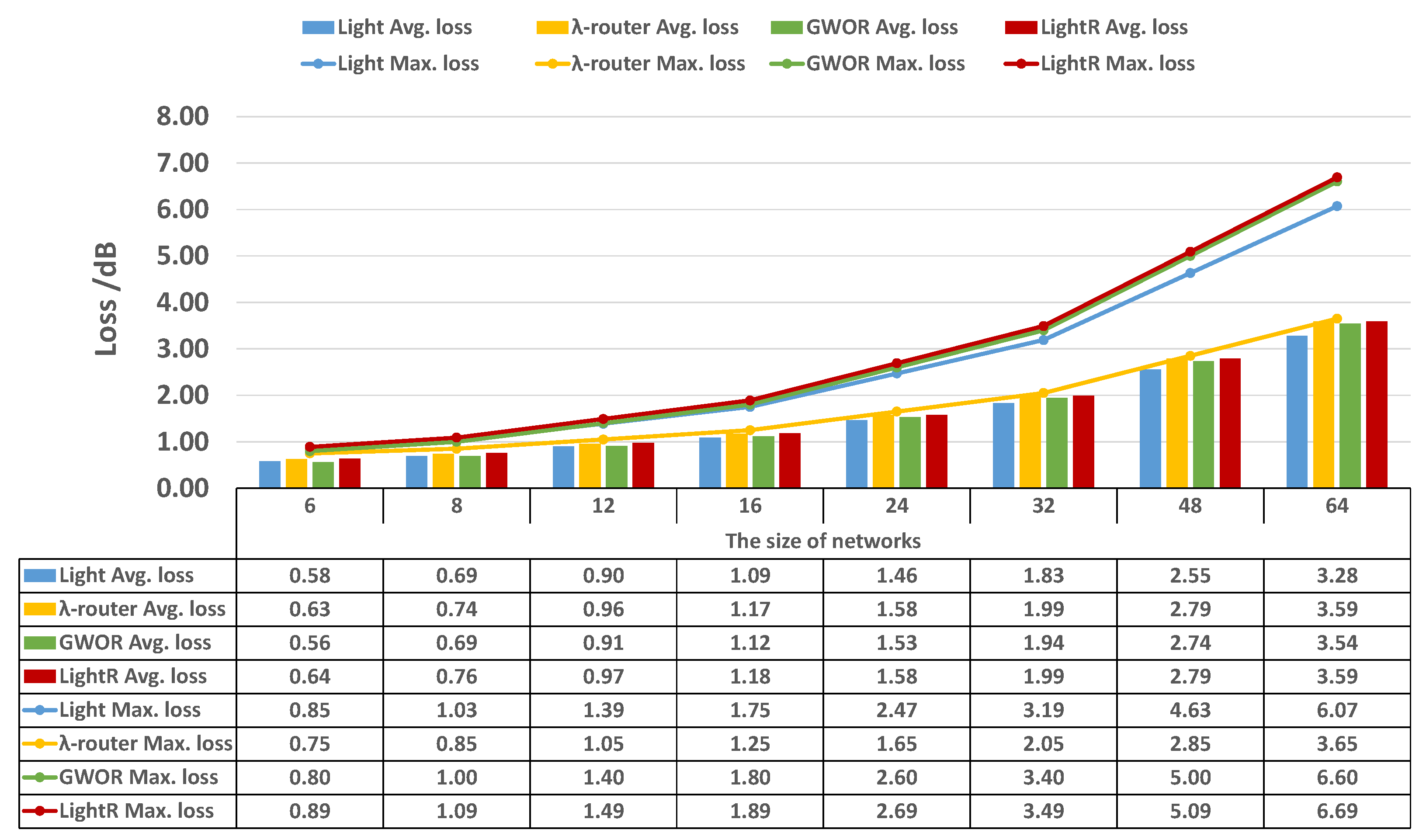Screen dimensions: 1426x840
Task: Click the Light Avg. loss legend swatch at top
Action: coord(317,28)
